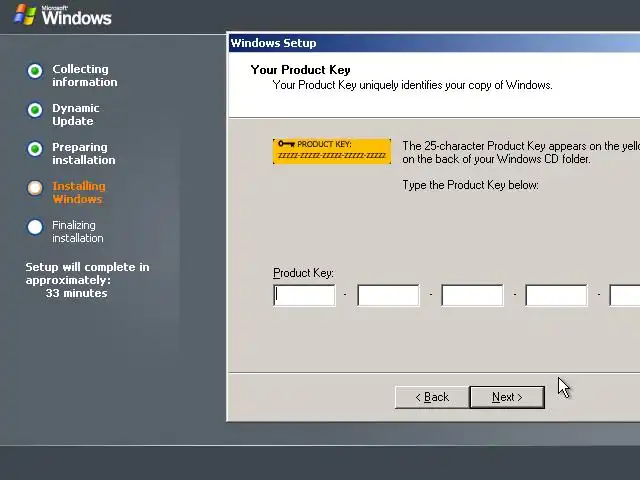
Task: Click the Windows Setup title bar
Action: pyautogui.click(x=434, y=43)
